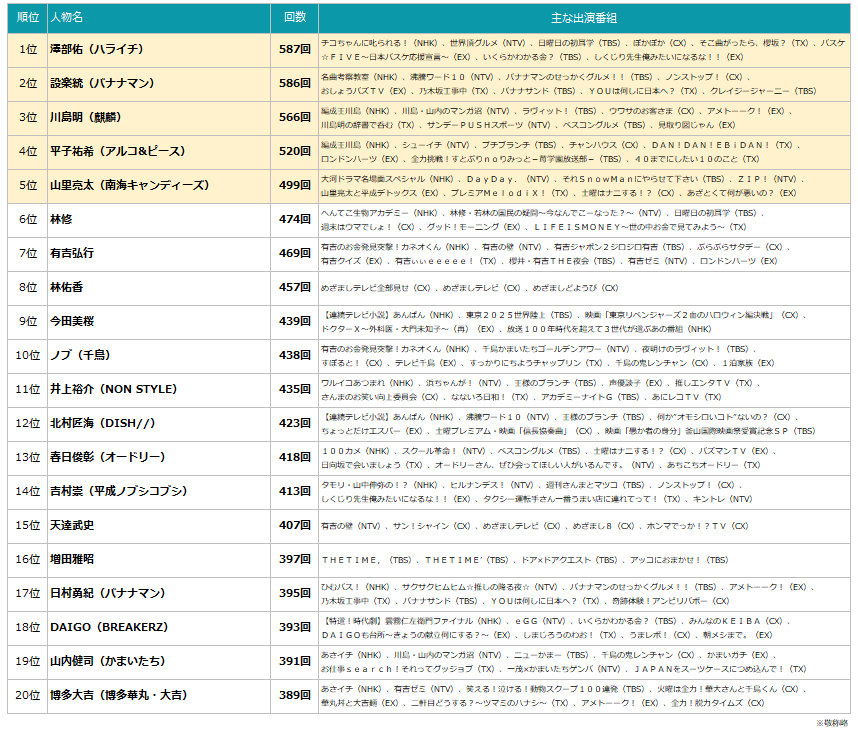The height and width of the screenshot is (730, 858).
Task: Select the name 林佑香
Action: point(69,287)
